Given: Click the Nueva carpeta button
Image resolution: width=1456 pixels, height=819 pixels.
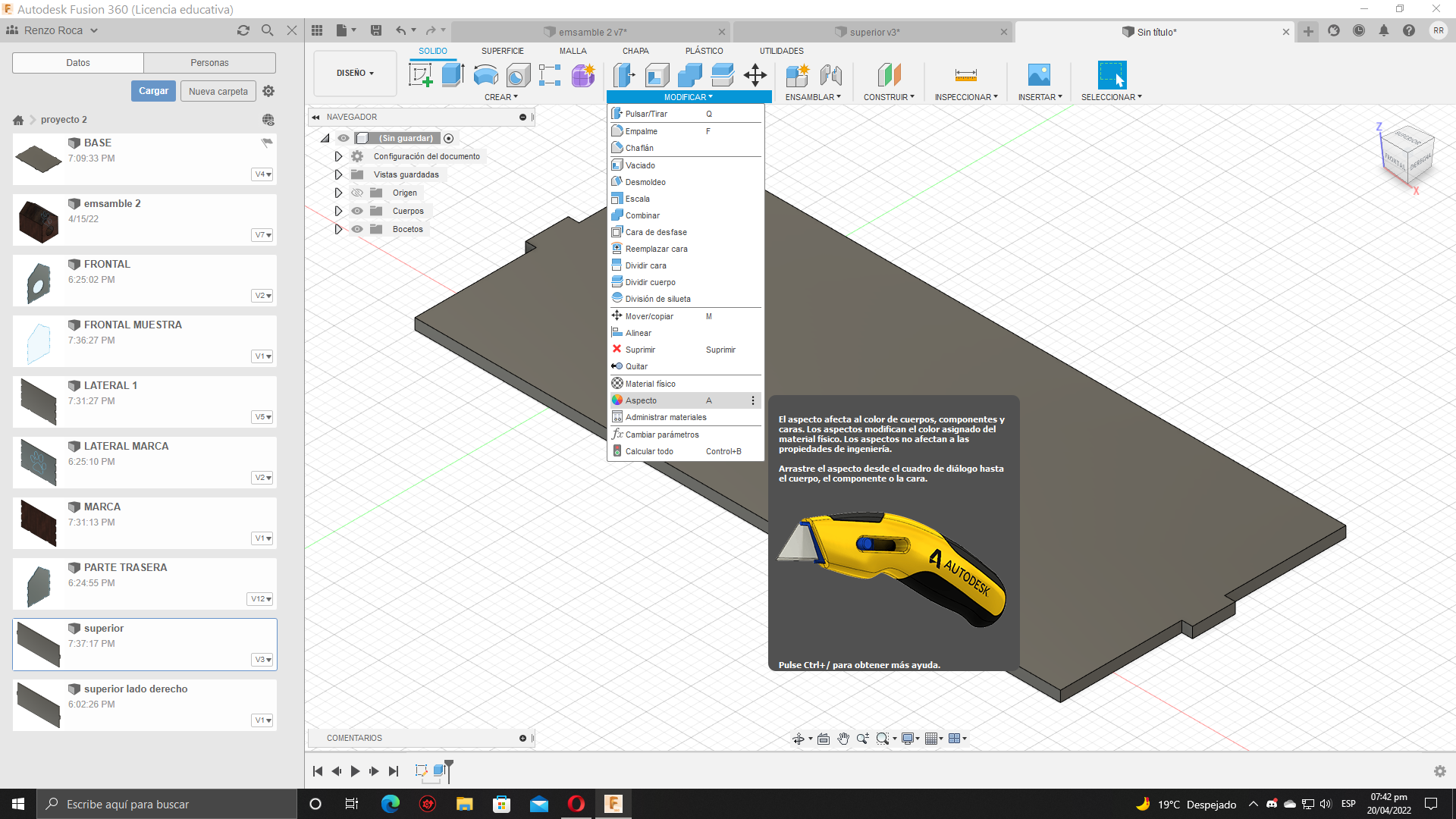Looking at the screenshot, I should point(218,91).
